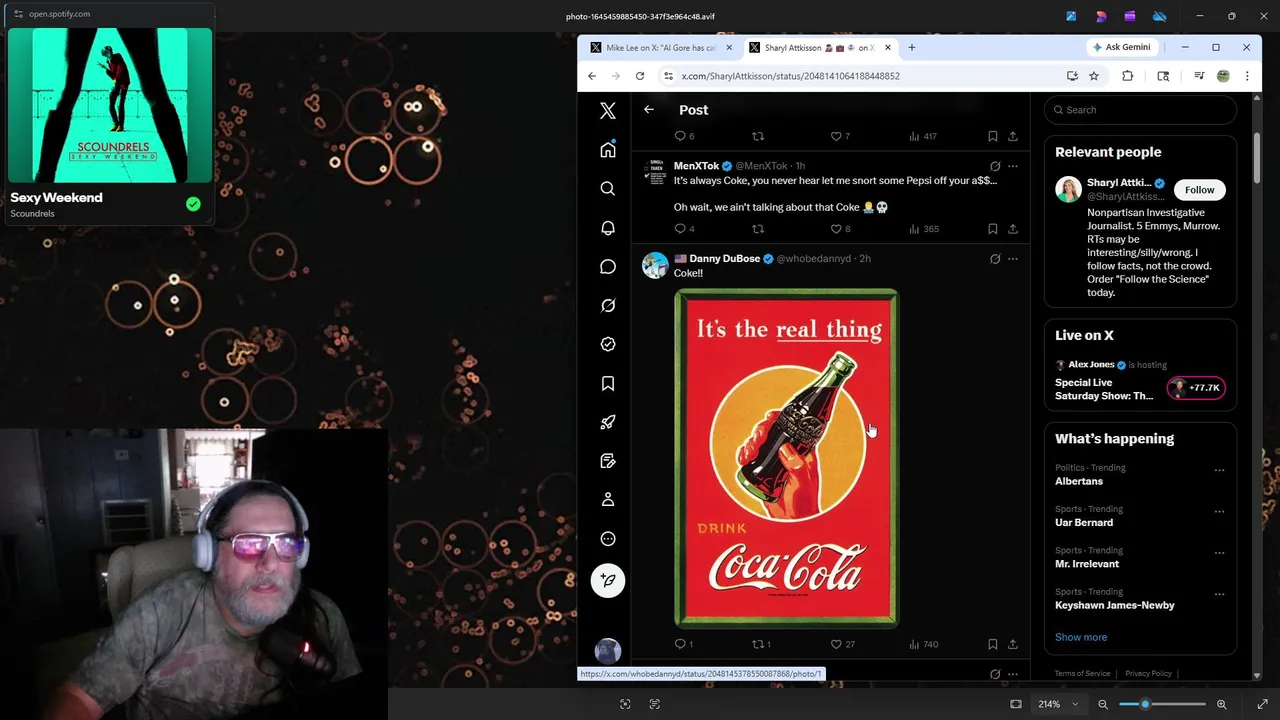Open site information icon in address bar

[668, 76]
